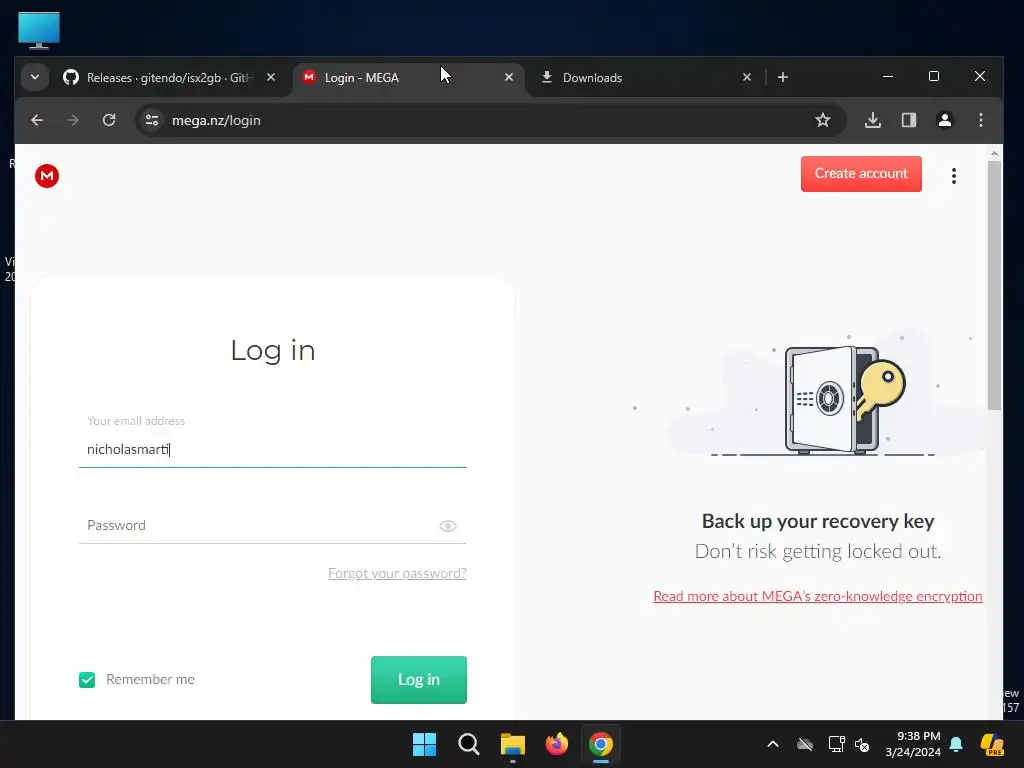1024x768 pixels.
Task: Click the MEGA logo icon
Action: click(47, 176)
